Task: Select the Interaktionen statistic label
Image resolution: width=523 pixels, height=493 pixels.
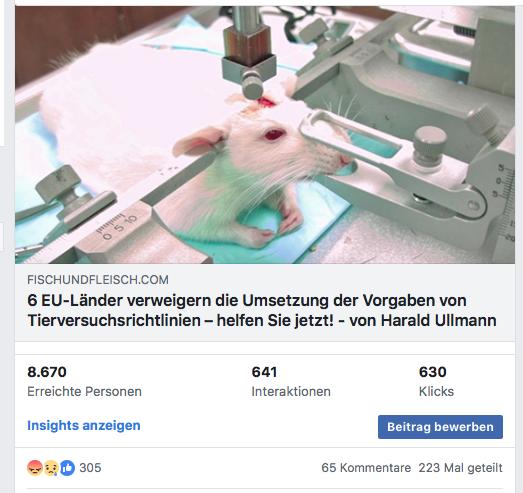Action: pos(291,391)
